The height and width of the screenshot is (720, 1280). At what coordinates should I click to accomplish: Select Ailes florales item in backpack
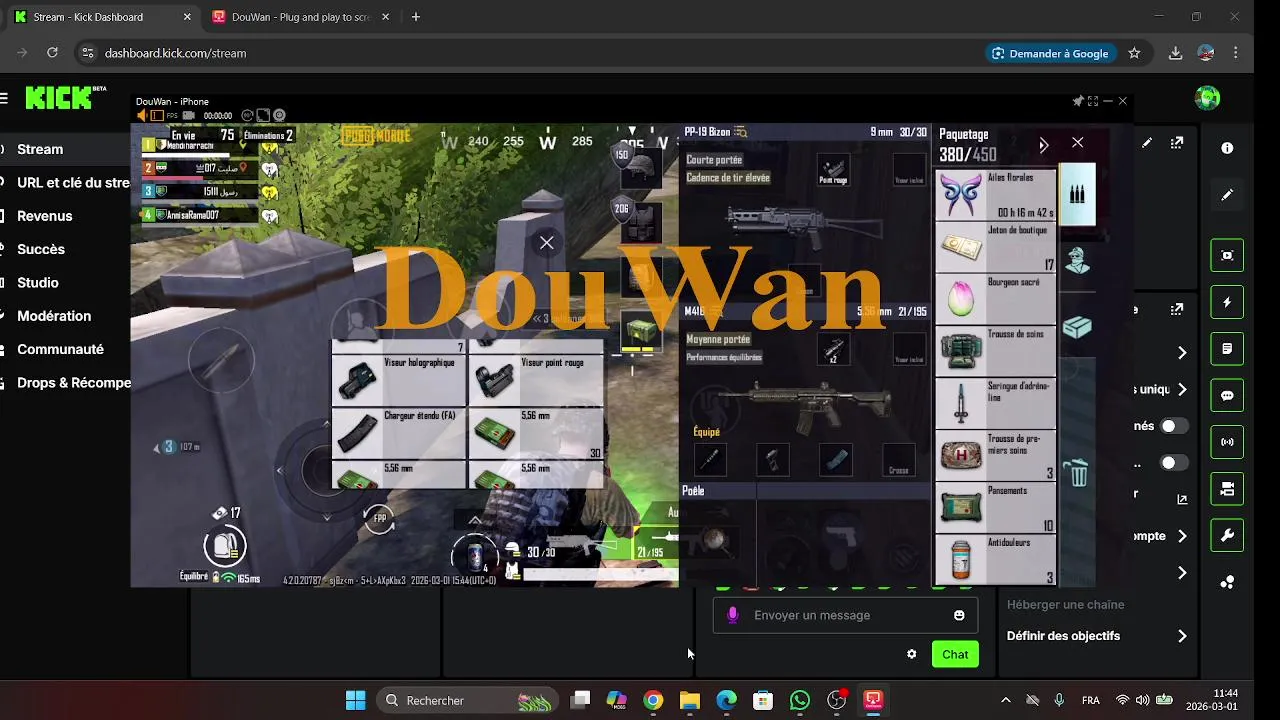click(x=995, y=195)
